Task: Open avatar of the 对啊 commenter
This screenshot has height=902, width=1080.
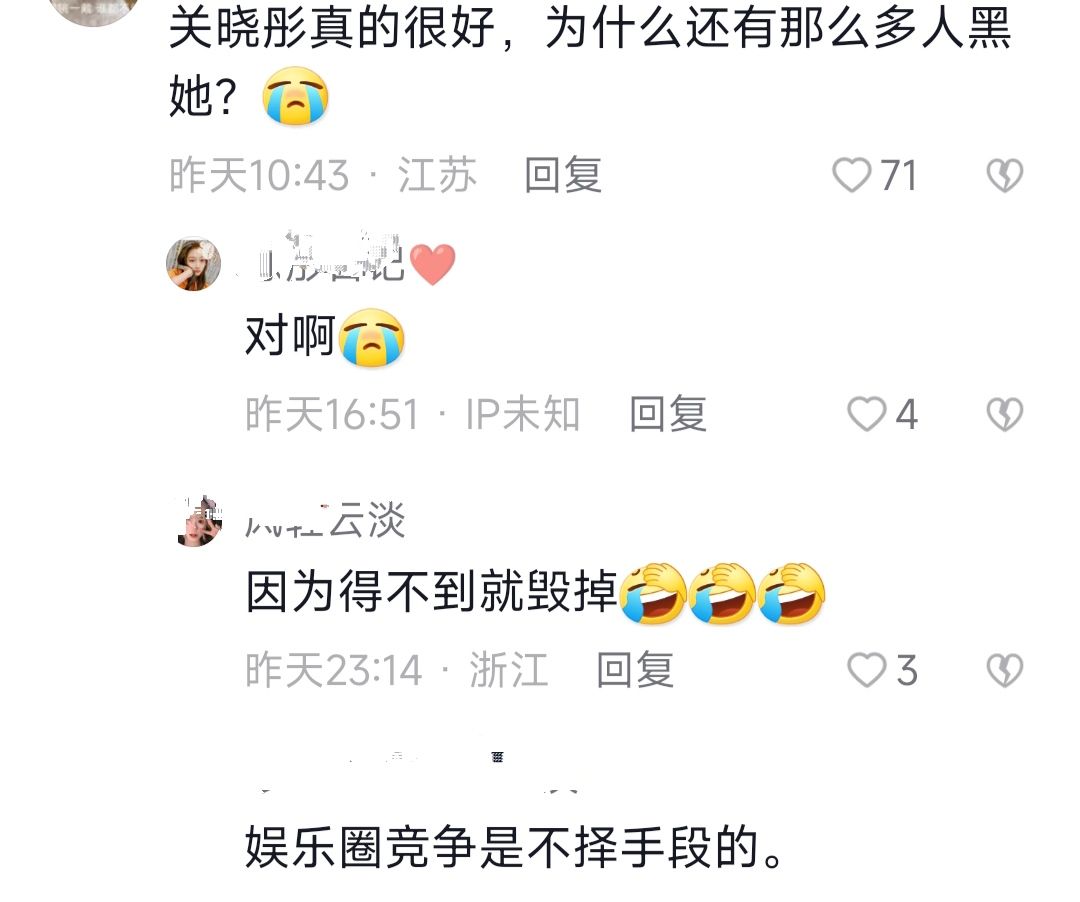Action: pos(194,264)
